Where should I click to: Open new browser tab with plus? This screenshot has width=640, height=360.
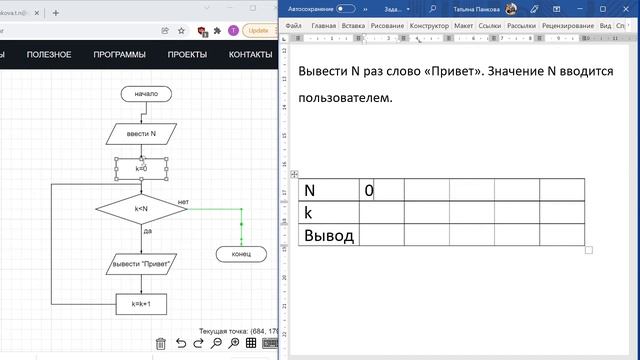(x=56, y=13)
